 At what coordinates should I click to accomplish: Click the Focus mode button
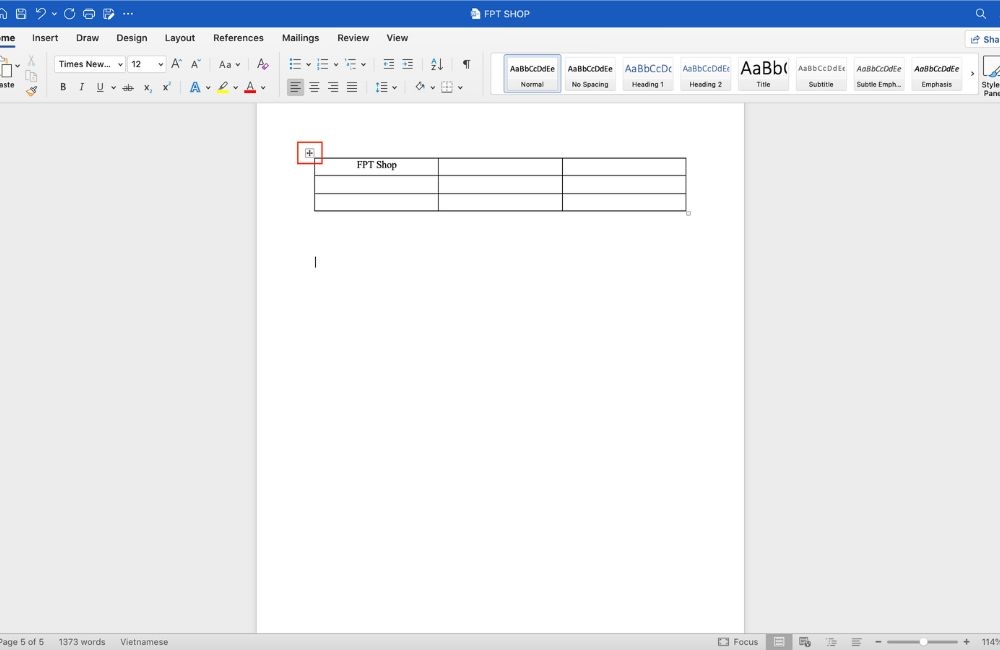pyautogui.click(x=738, y=642)
